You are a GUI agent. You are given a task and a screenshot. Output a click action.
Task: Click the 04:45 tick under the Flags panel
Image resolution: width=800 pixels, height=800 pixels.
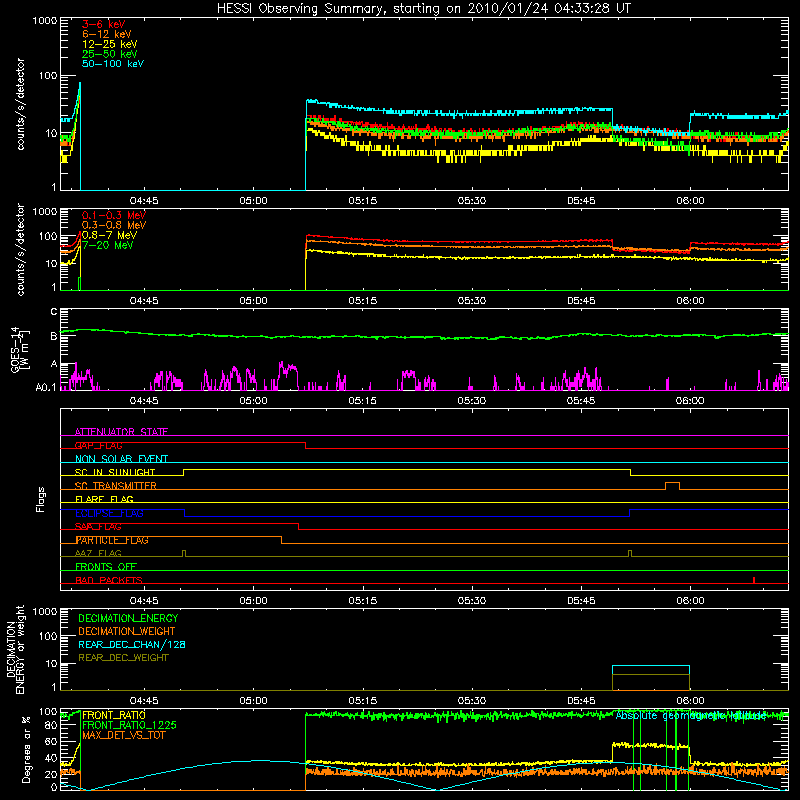click(144, 601)
